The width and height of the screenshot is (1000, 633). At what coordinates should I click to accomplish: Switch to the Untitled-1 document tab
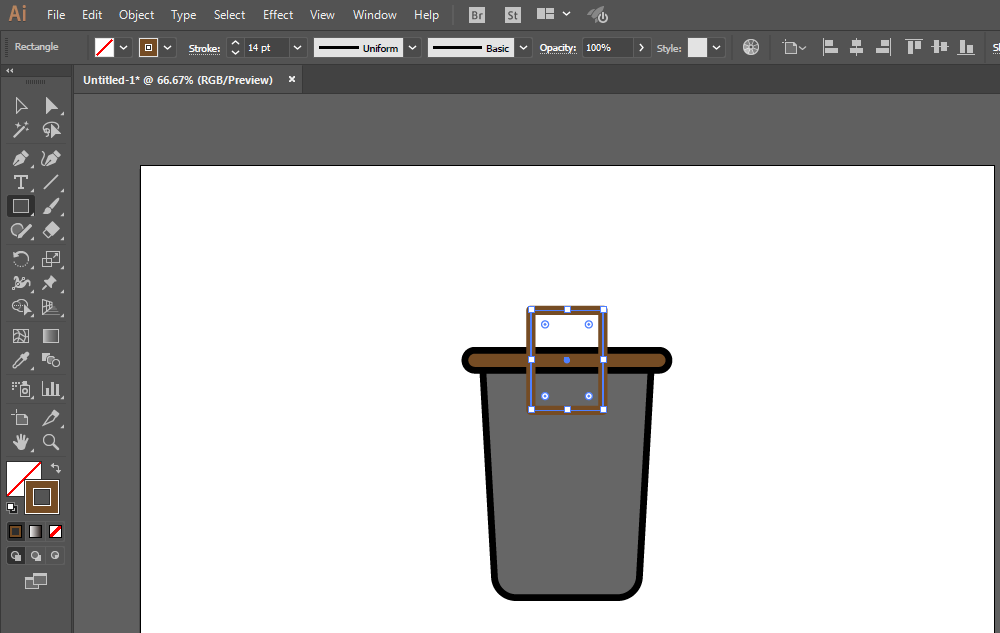[x=178, y=80]
